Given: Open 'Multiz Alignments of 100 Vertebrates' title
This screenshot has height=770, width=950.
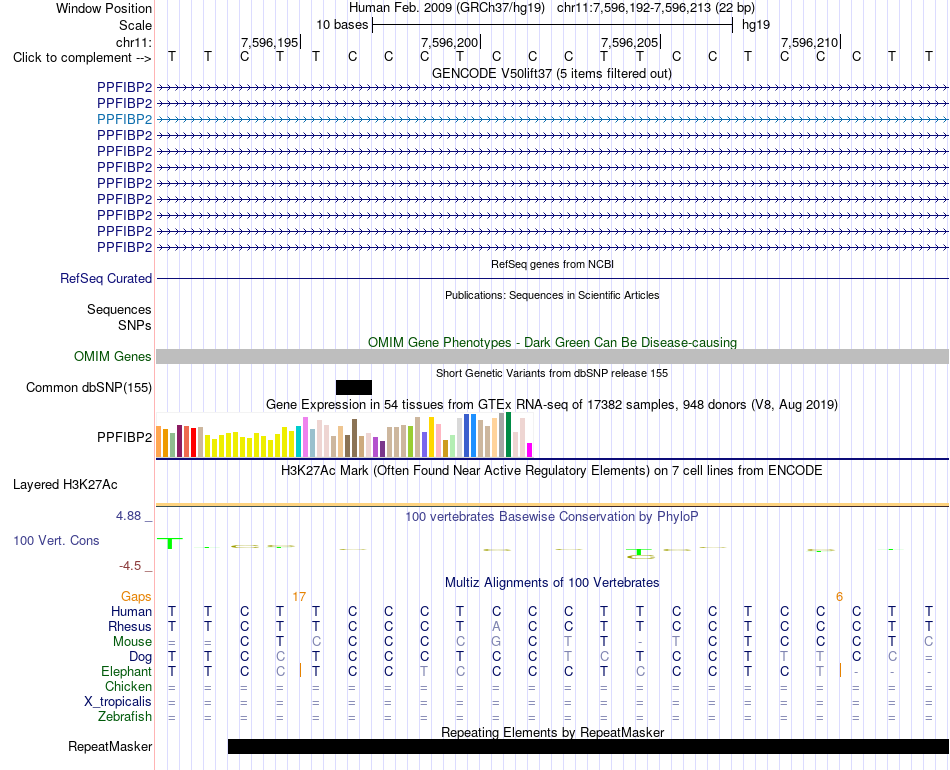Looking at the screenshot, I should click(552, 583).
